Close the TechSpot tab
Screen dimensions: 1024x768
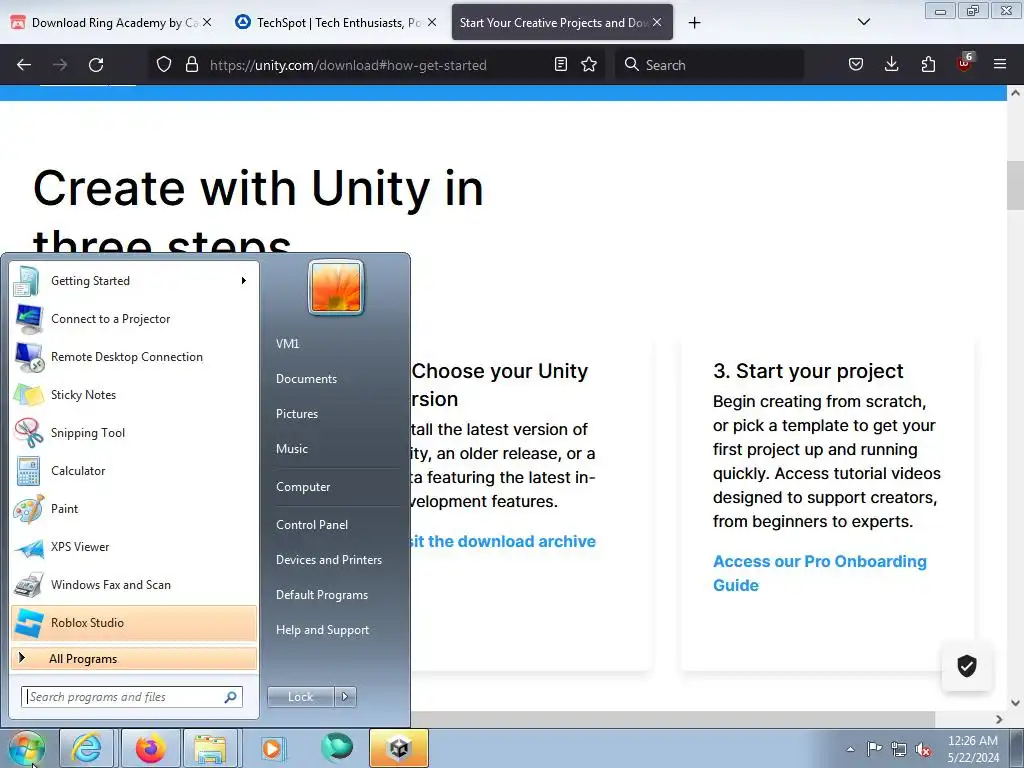(x=432, y=22)
